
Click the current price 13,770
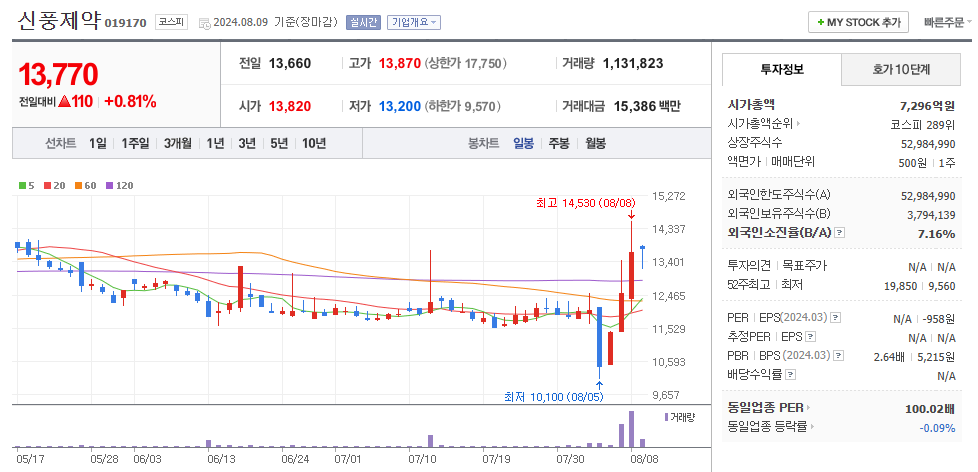click(58, 74)
